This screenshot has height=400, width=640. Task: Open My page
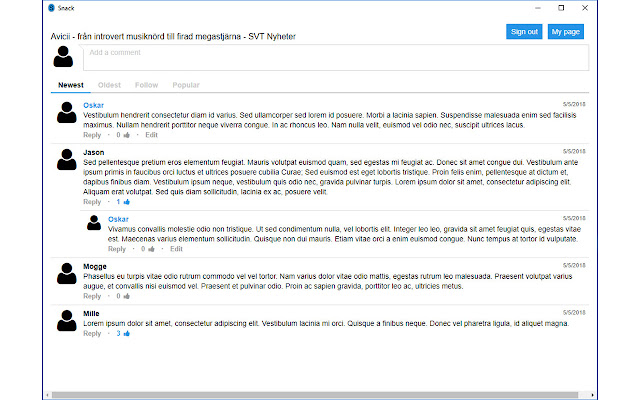pos(566,31)
